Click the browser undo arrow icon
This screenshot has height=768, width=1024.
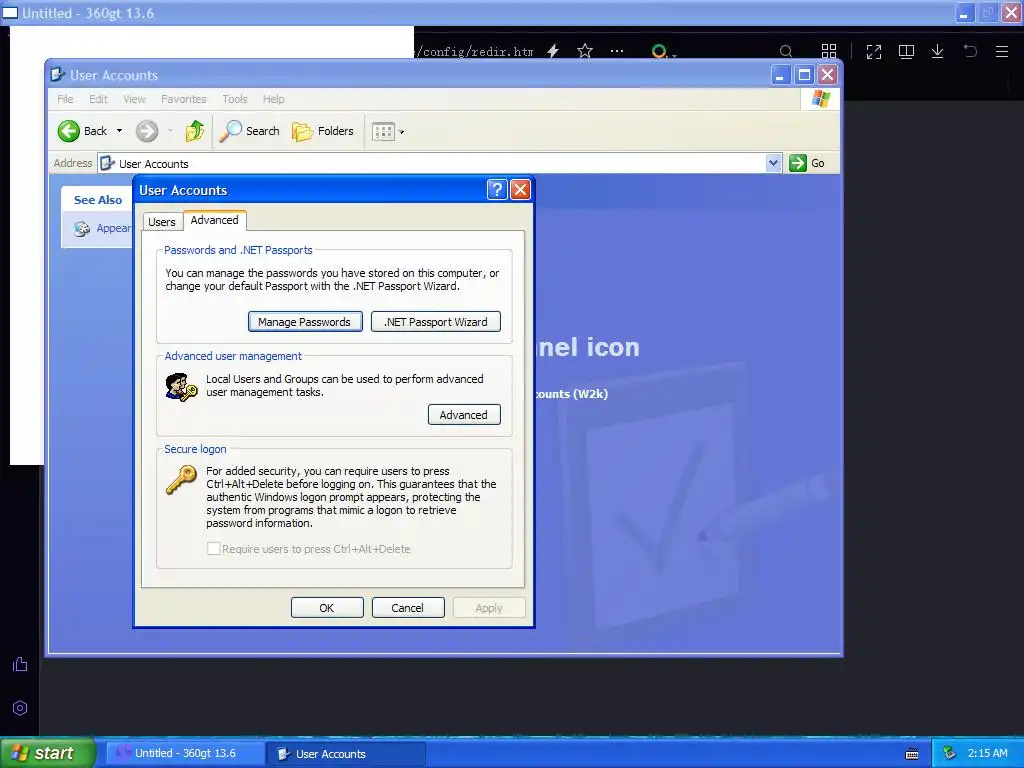pyautogui.click(x=970, y=51)
